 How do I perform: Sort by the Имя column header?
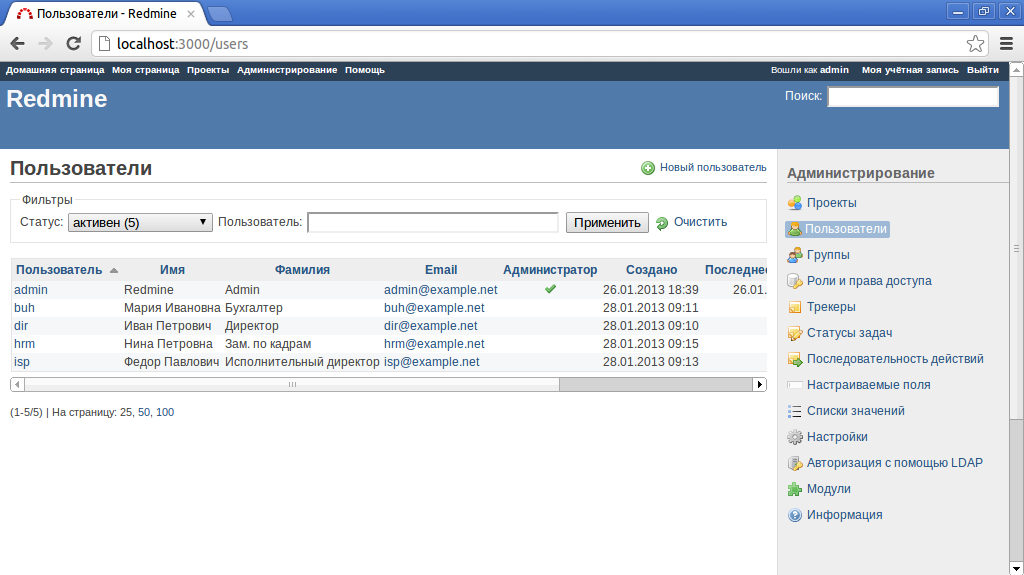[x=172, y=270]
